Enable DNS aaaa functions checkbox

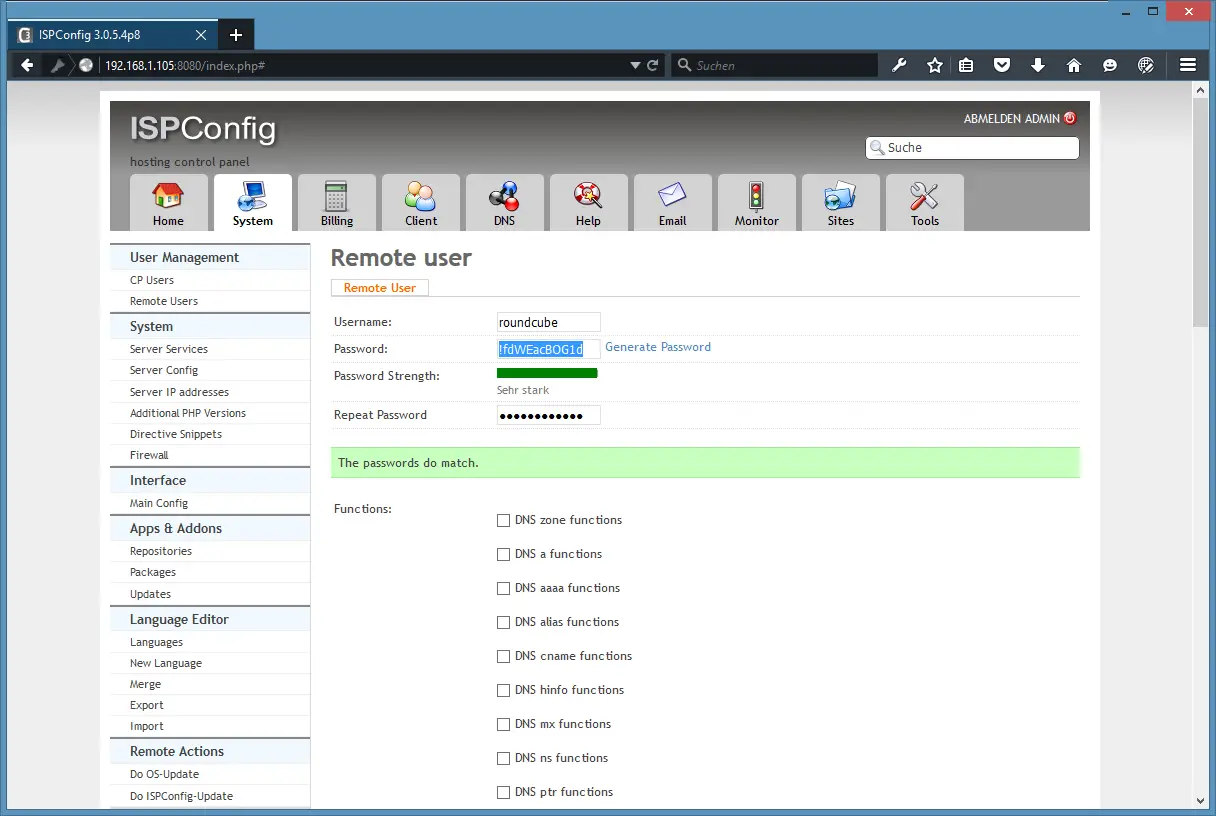(x=504, y=588)
